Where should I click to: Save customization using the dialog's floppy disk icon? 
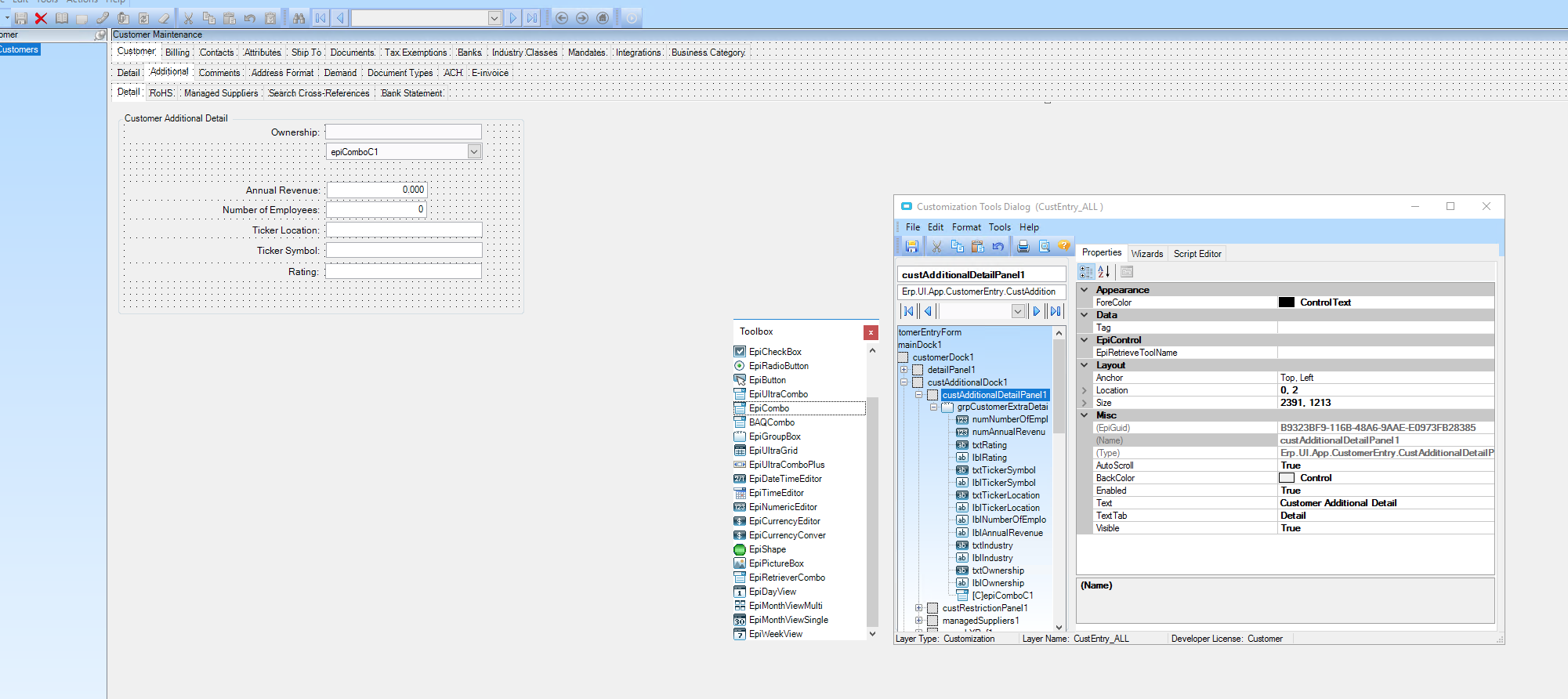911,246
